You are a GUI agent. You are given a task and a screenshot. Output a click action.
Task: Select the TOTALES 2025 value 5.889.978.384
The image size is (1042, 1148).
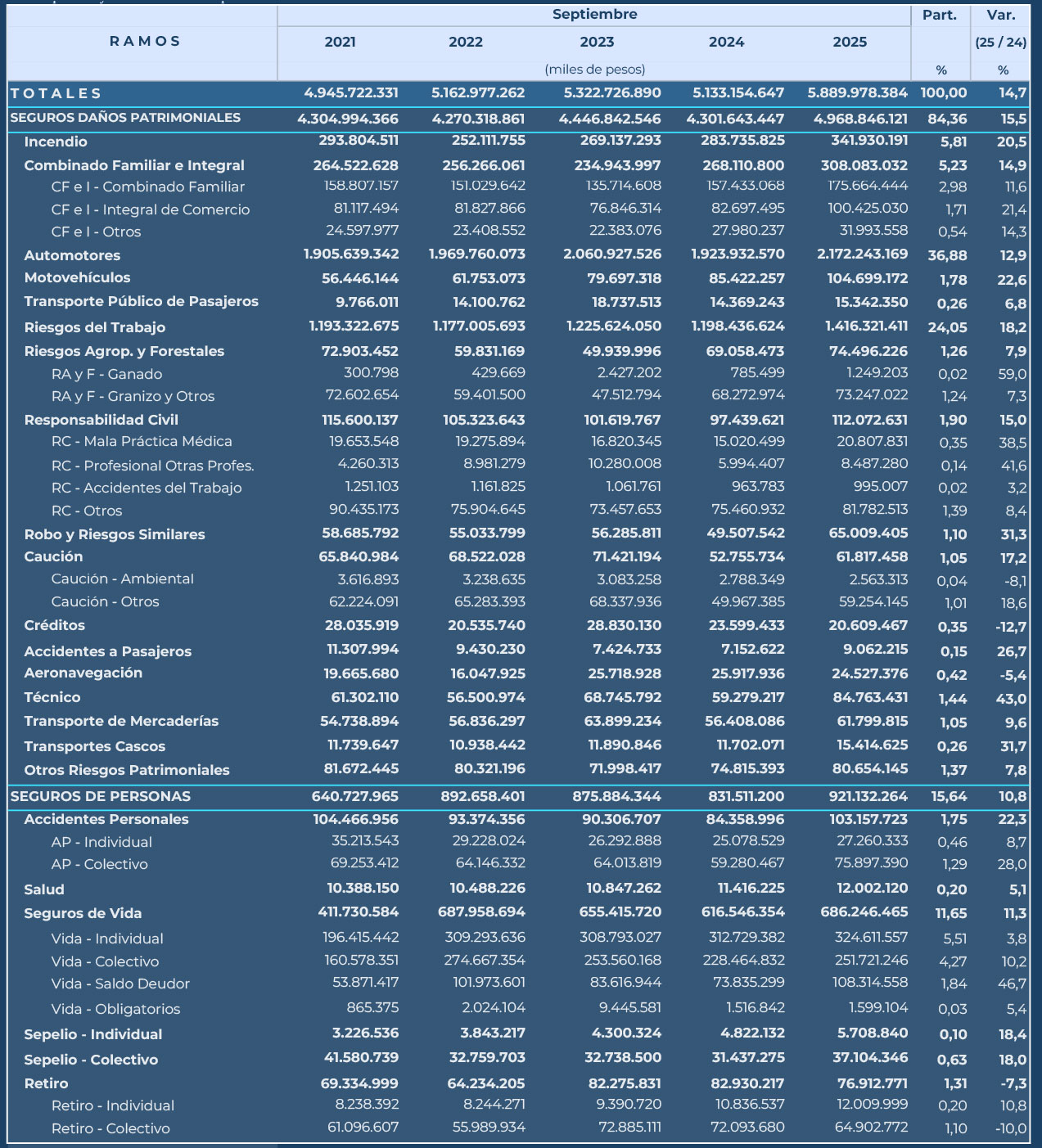coord(857,93)
